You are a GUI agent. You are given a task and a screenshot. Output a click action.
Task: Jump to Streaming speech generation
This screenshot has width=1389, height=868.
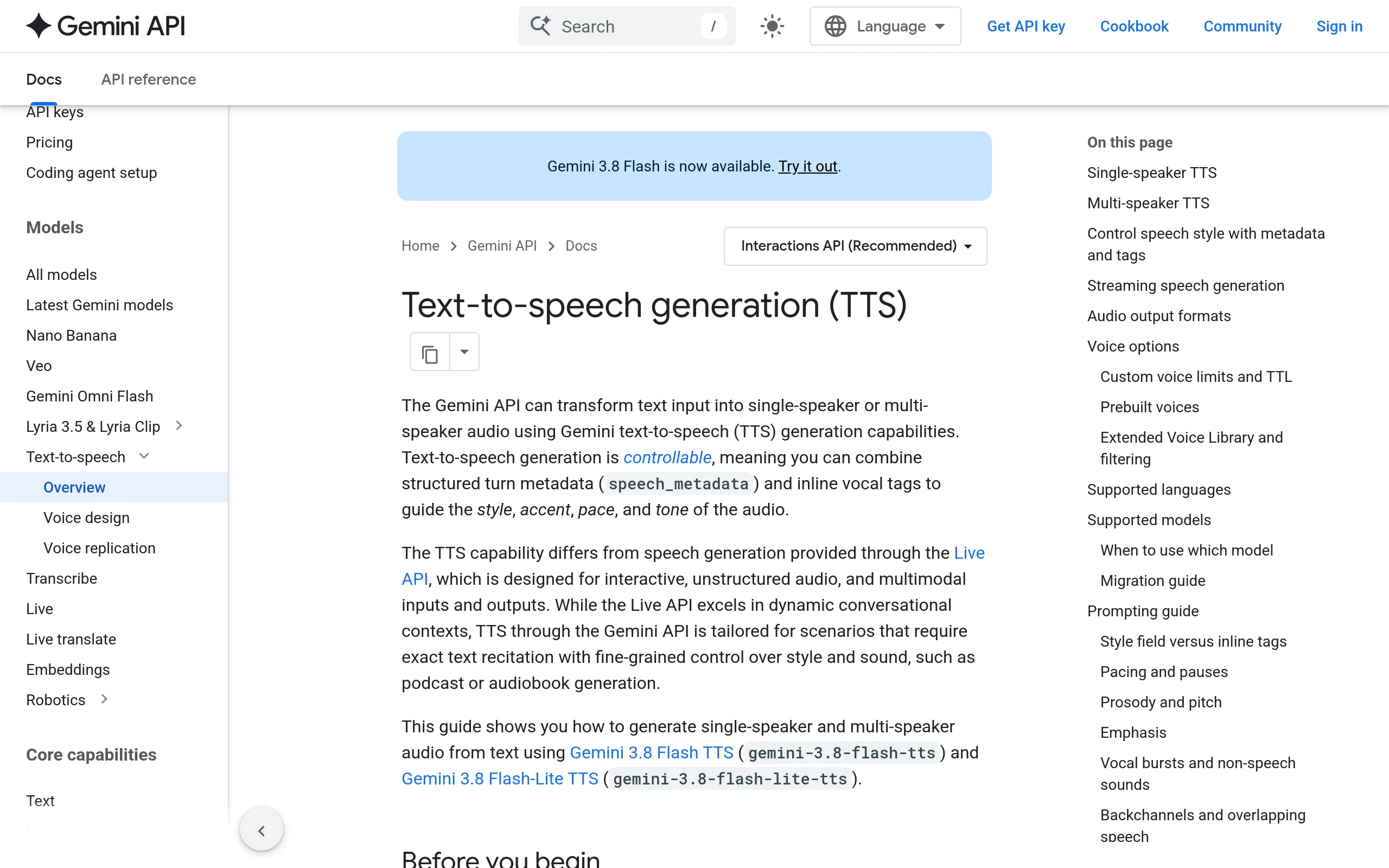pos(1185,285)
